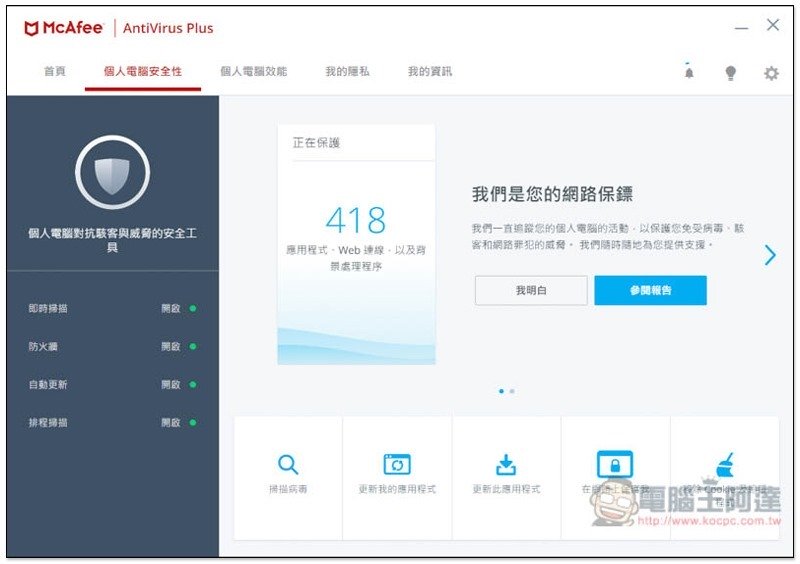Open 排程掃描 status entry
The height and width of the screenshot is (564, 800).
(111, 423)
